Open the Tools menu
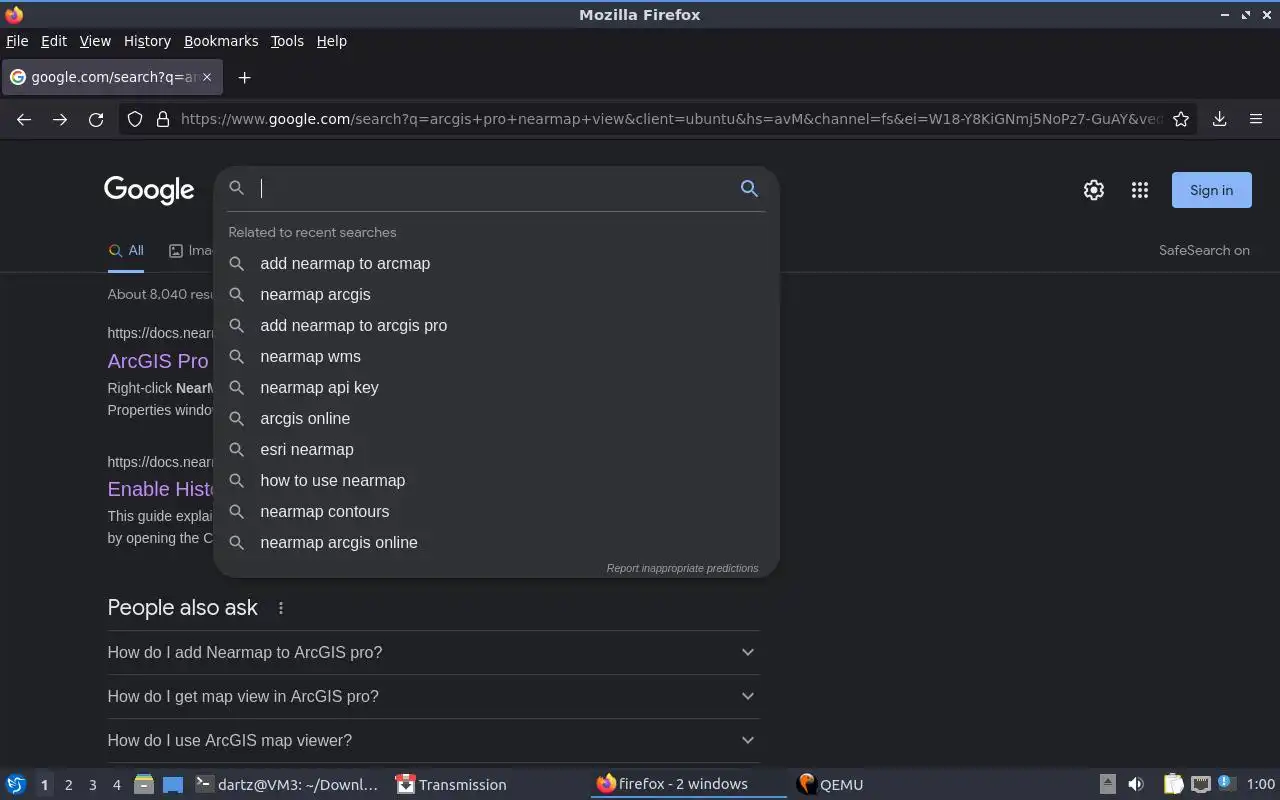The width and height of the screenshot is (1280, 800). coord(287,41)
